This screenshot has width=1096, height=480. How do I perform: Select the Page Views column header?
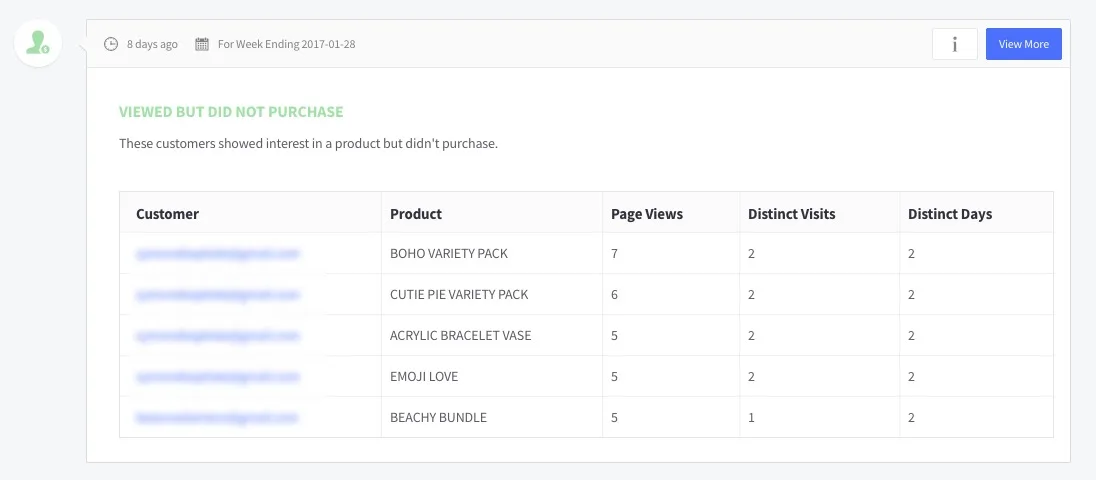coord(647,214)
